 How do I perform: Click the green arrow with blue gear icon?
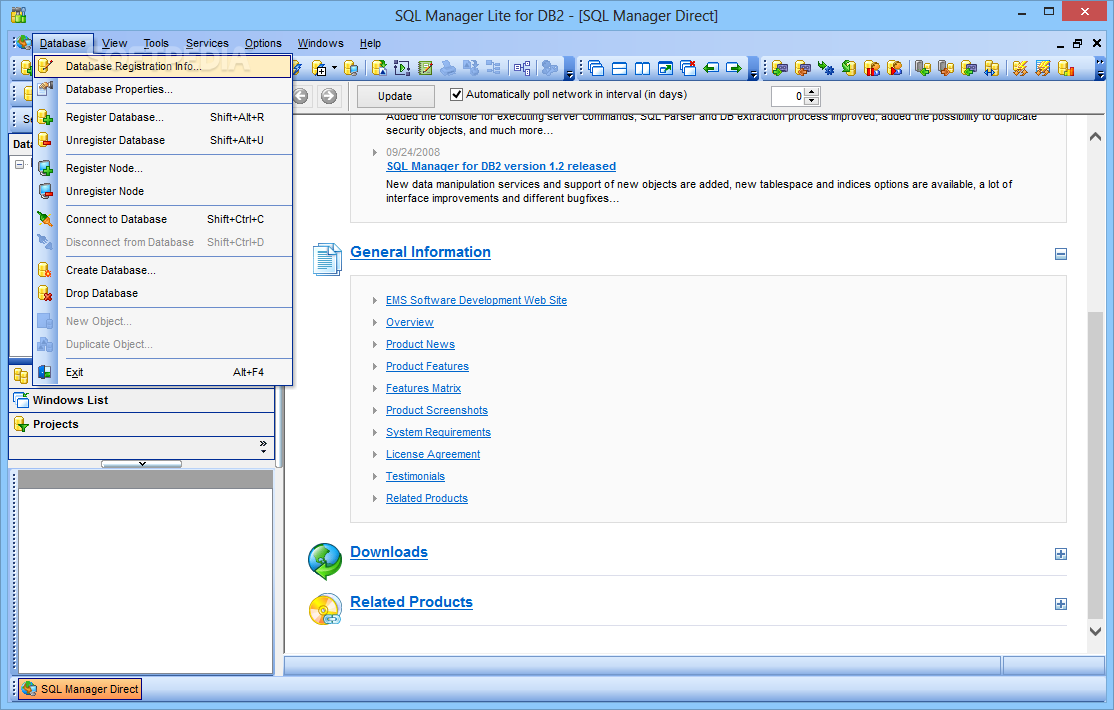826,68
